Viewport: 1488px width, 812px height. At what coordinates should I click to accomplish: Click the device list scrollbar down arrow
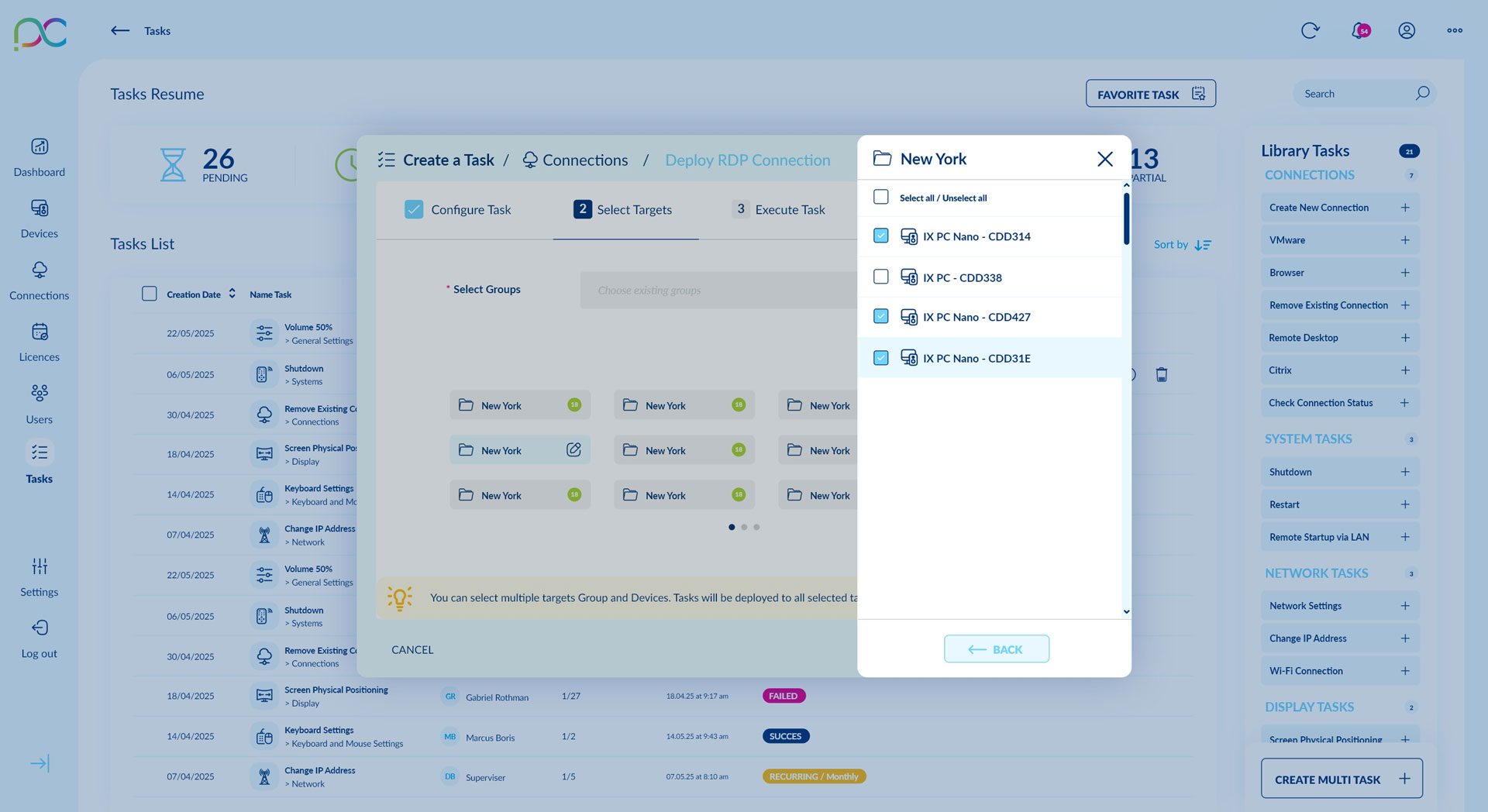pos(1126,612)
